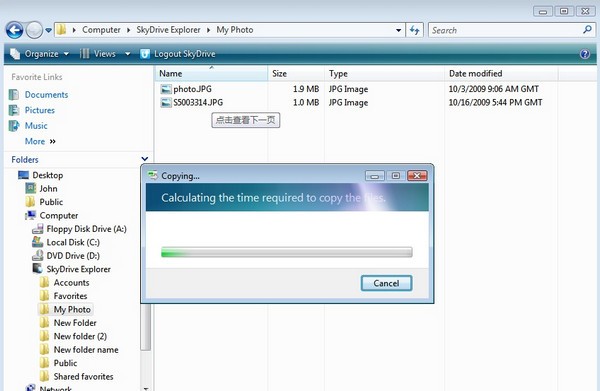This screenshot has width=600, height=391.
Task: Open the Pictures favorite link
Action: (x=40, y=110)
